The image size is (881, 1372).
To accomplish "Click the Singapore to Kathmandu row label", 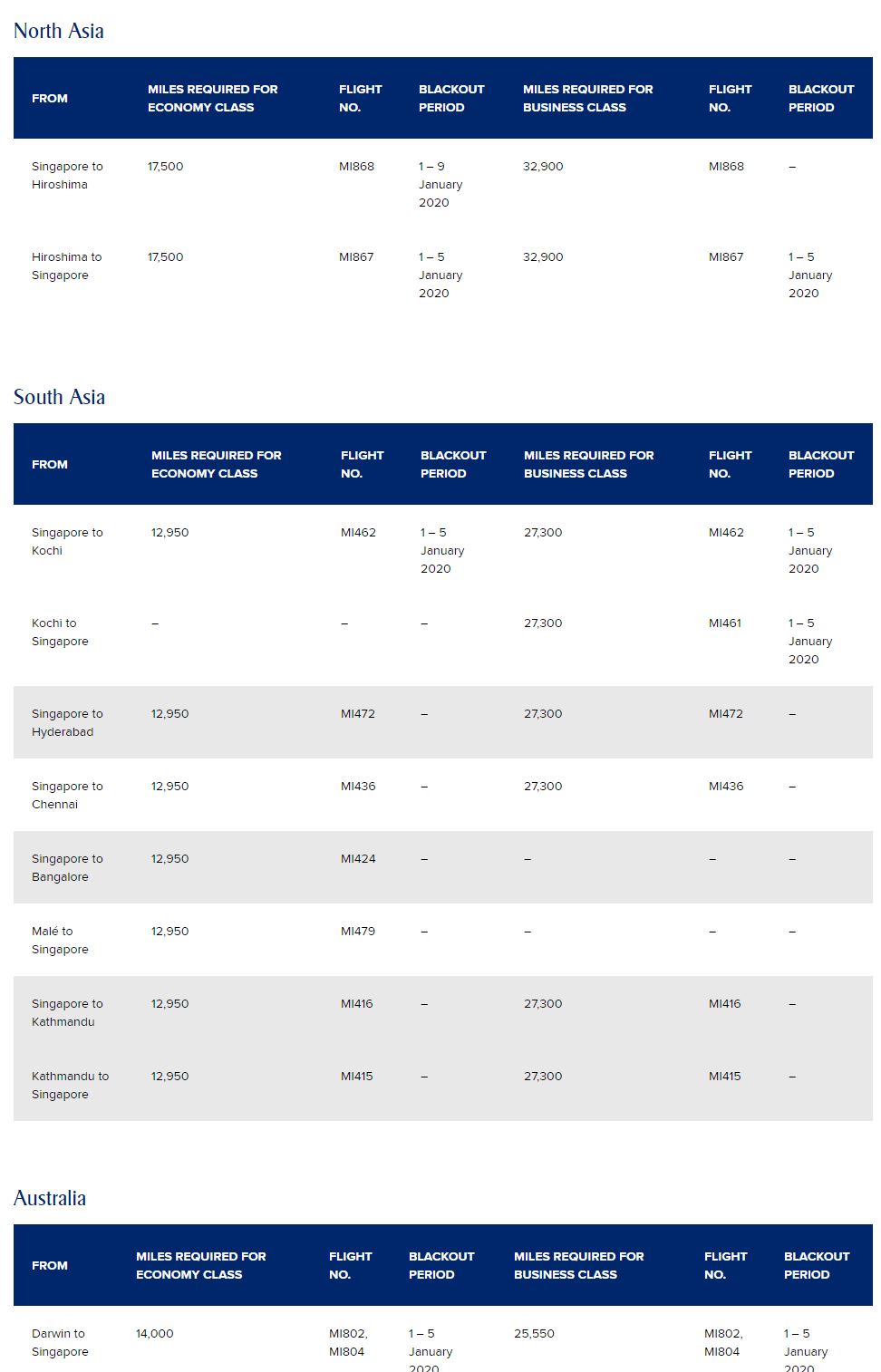I will tap(67, 1012).
